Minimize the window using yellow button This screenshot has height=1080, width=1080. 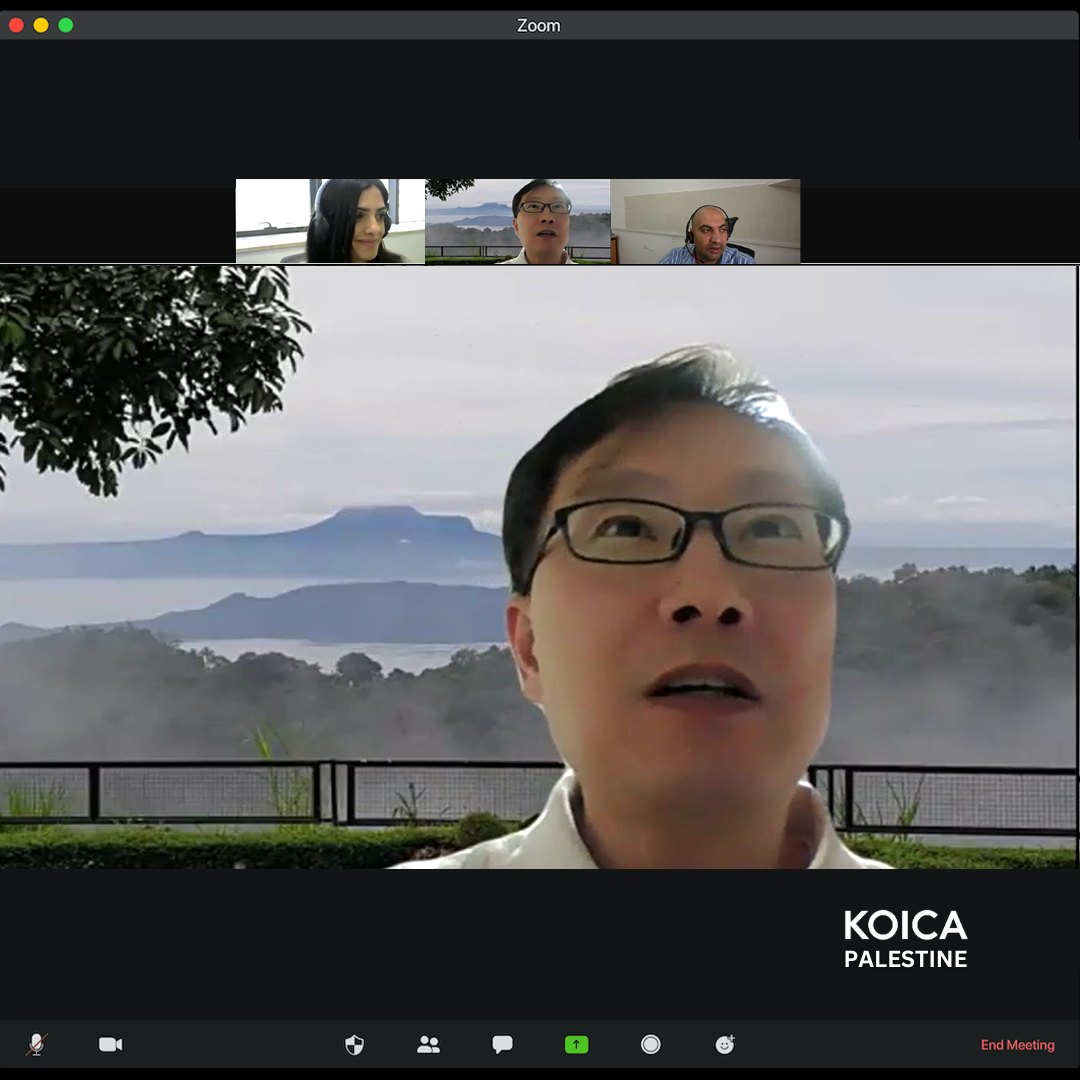[x=41, y=25]
